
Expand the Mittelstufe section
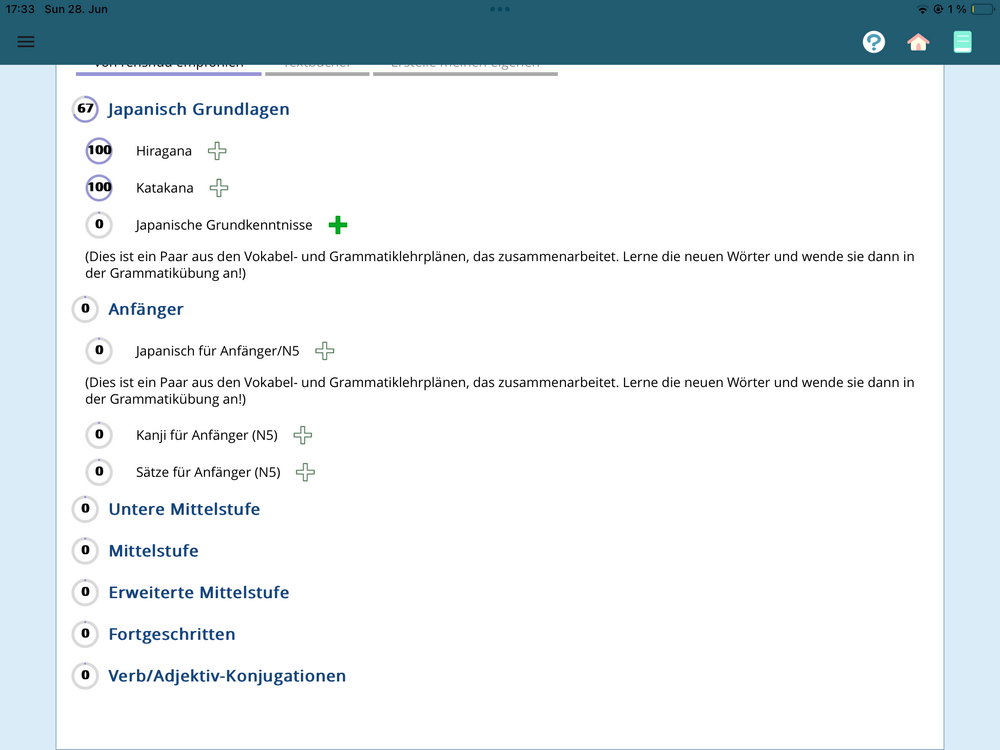154,550
